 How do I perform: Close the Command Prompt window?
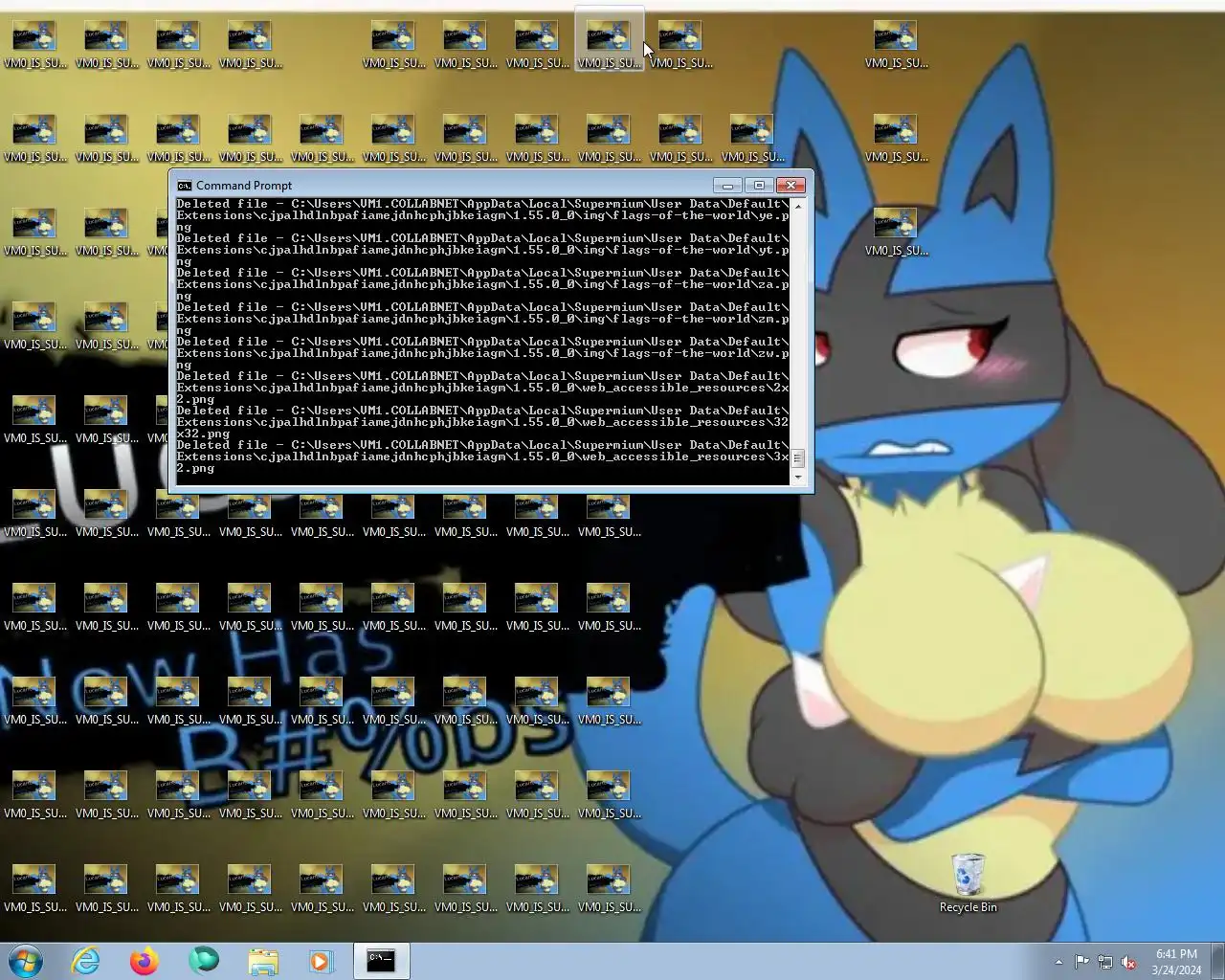[791, 185]
